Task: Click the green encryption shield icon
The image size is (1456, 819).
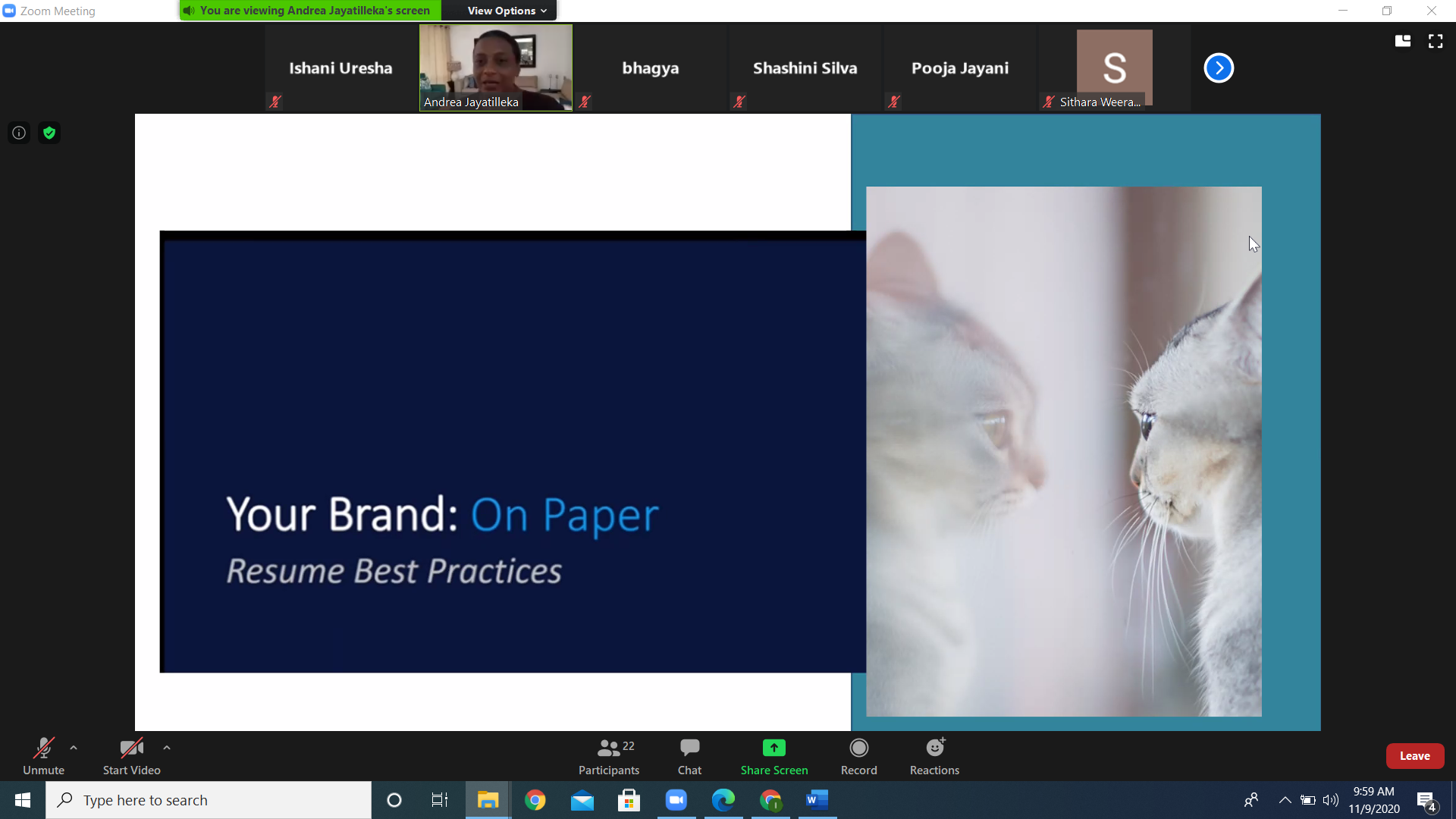Action: (x=49, y=133)
